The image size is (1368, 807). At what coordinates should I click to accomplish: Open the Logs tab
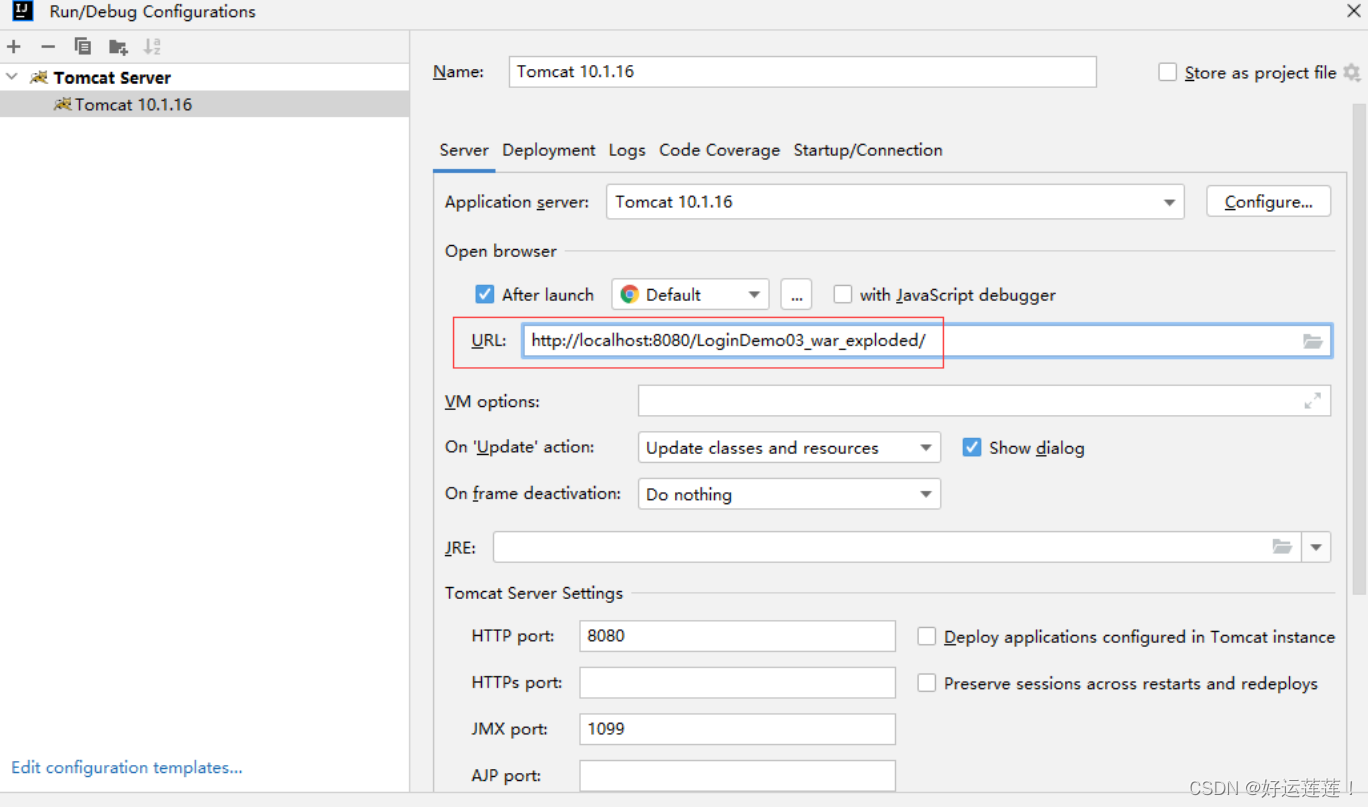(627, 150)
